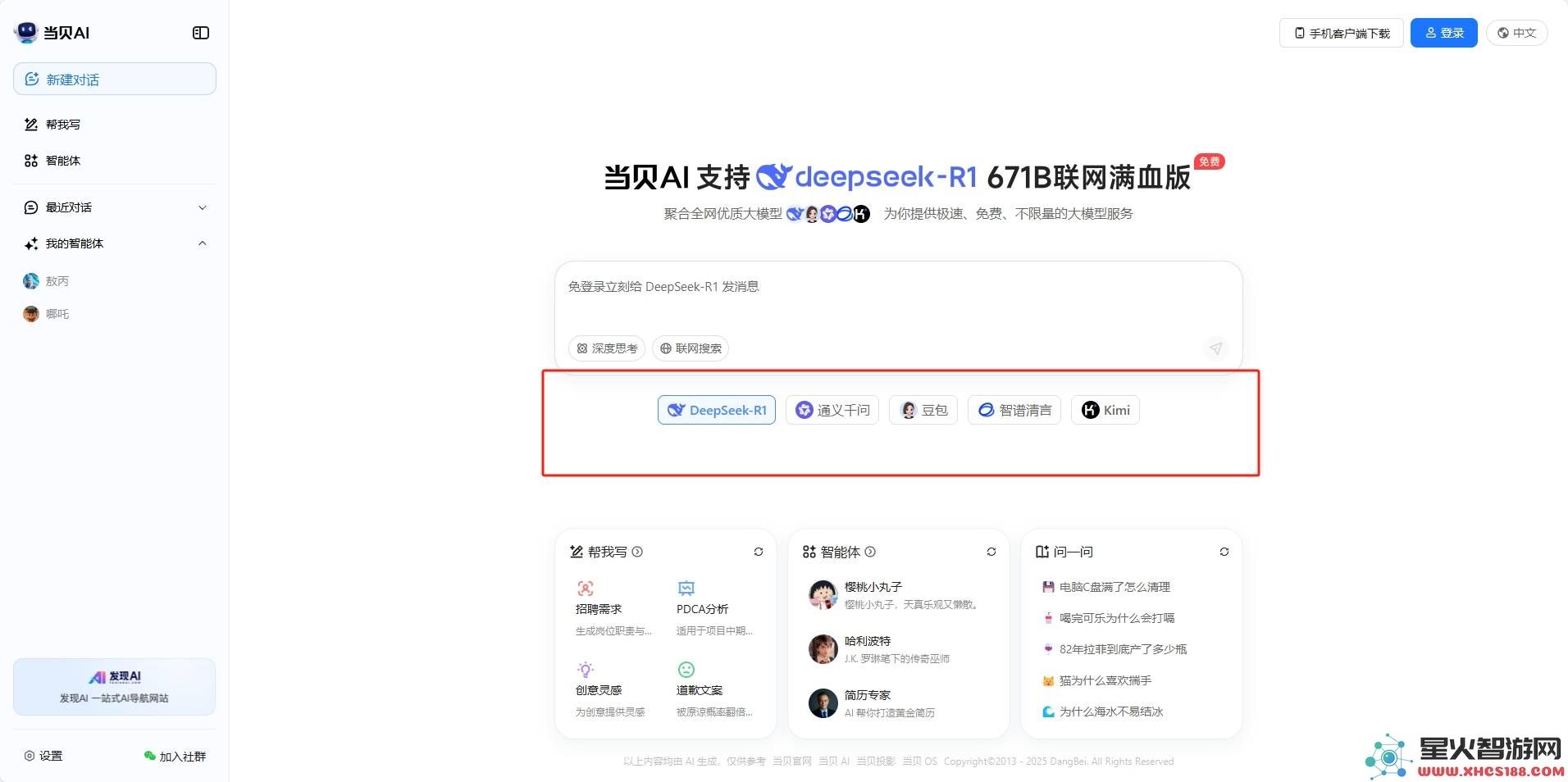
Task: Open the 简历专家 agent
Action: tap(898, 703)
